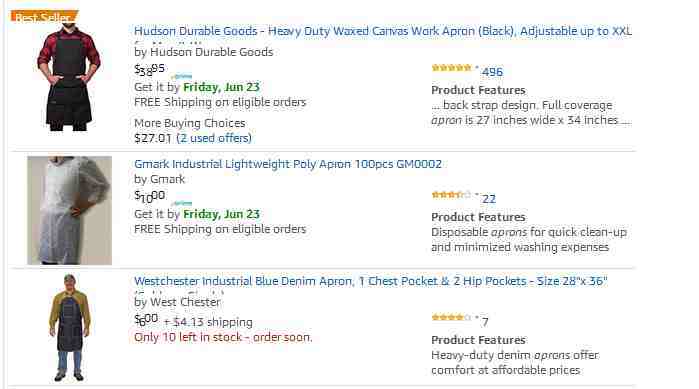Click the Gmark white poly apron thumbnail
This screenshot has height=389, width=699.
click(x=69, y=210)
